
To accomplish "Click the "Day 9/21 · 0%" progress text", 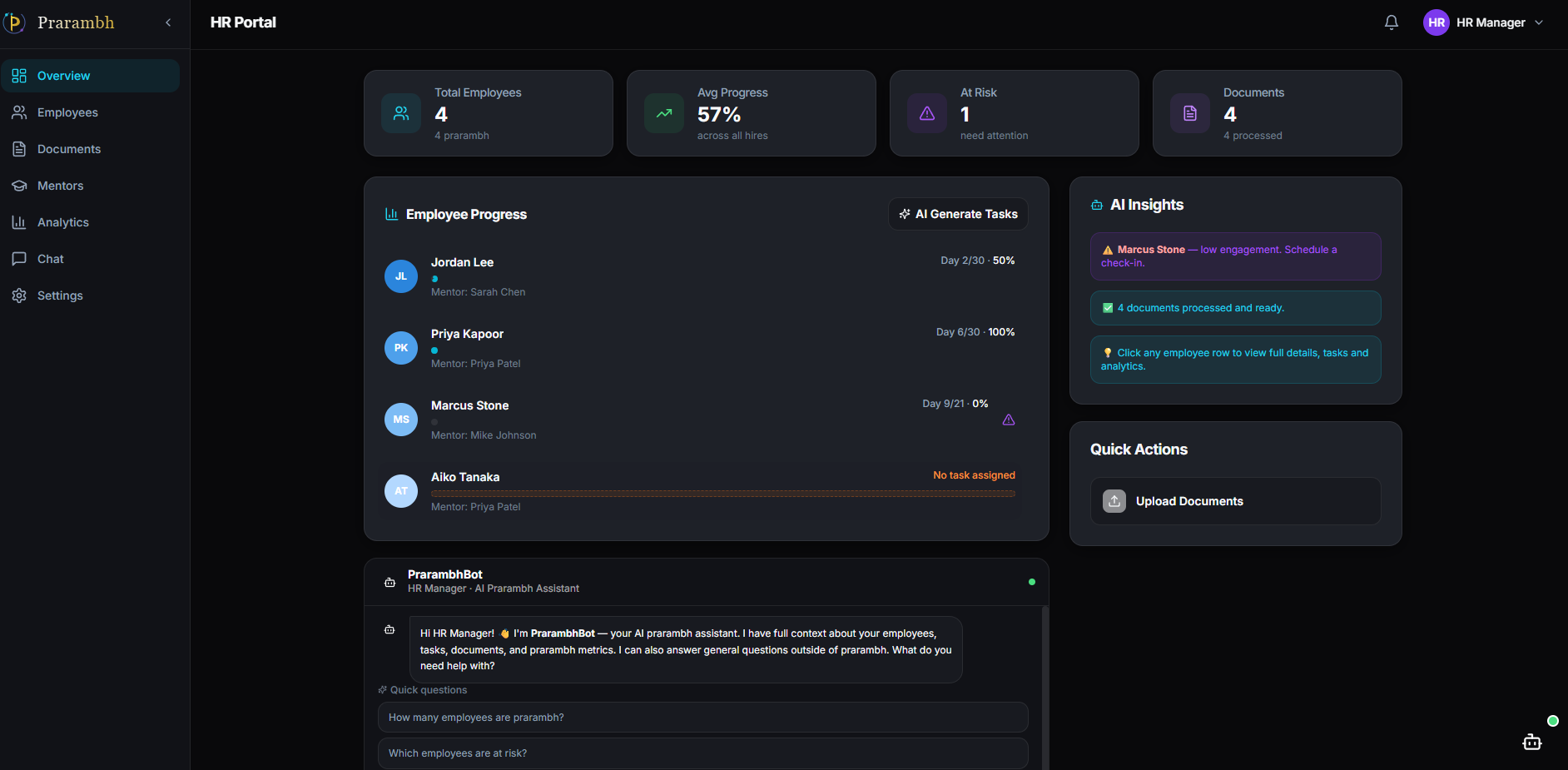I will click(x=955, y=404).
